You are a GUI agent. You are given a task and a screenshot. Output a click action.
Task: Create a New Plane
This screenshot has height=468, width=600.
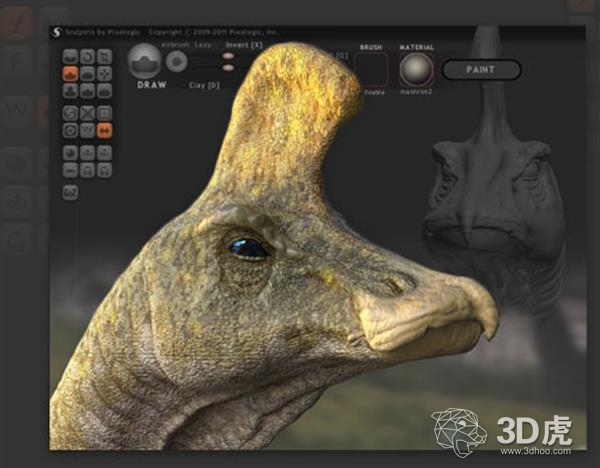coord(70,170)
